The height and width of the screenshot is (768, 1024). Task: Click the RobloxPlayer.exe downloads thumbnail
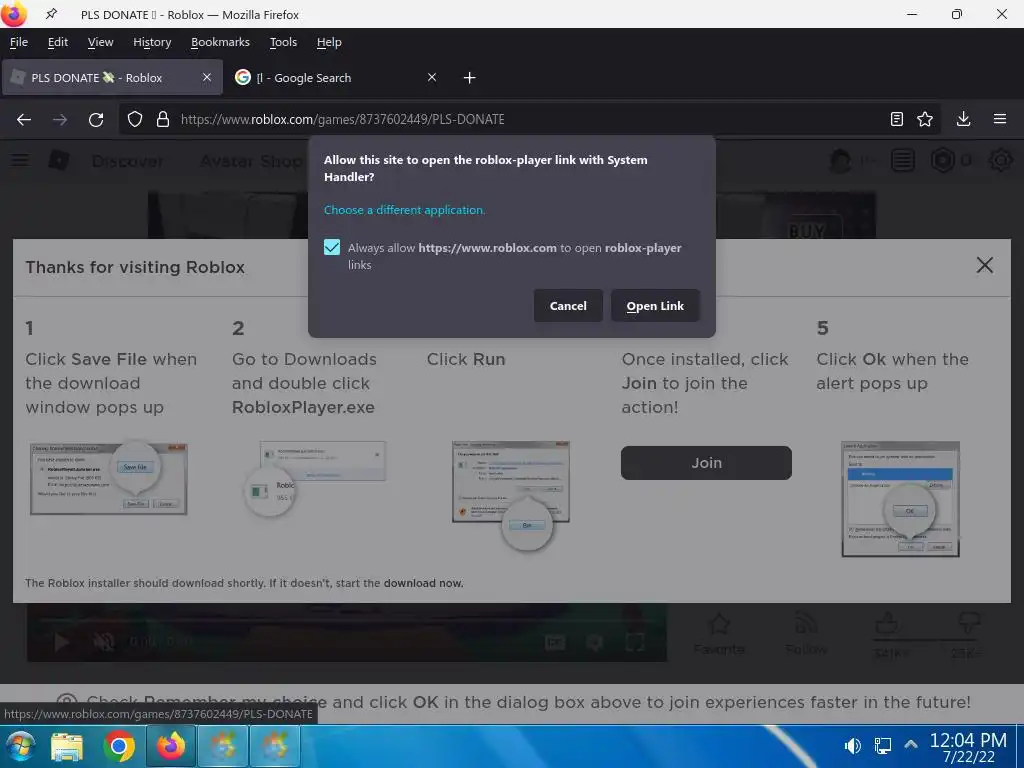(314, 479)
